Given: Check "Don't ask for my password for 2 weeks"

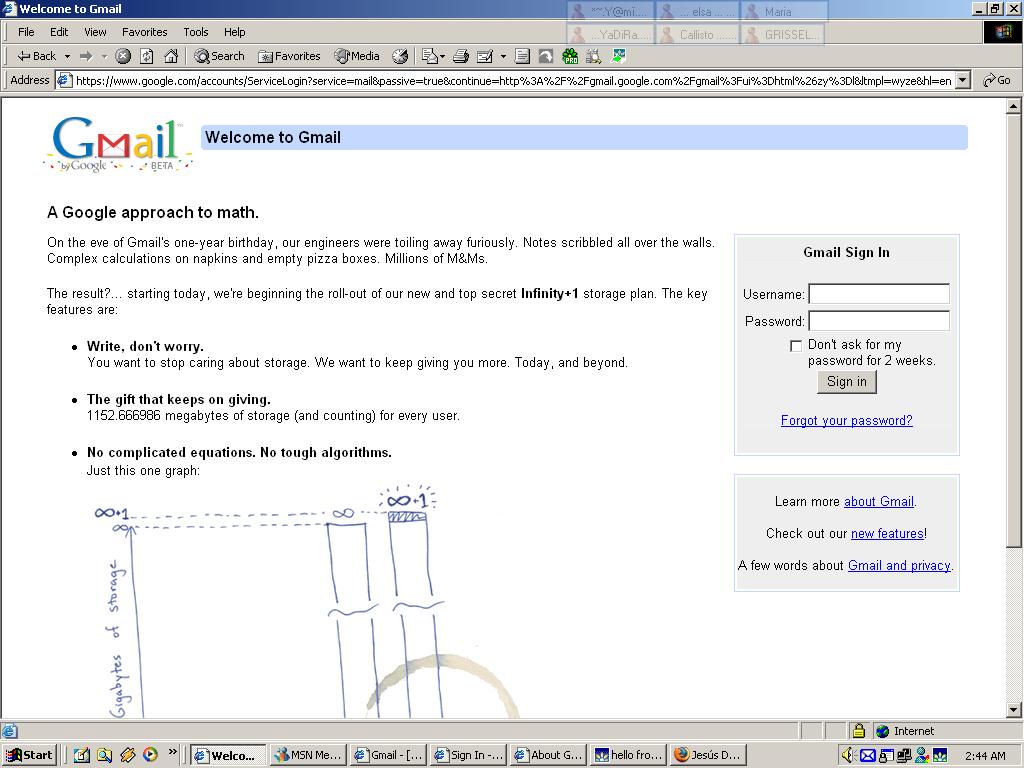Looking at the screenshot, I should pos(795,345).
